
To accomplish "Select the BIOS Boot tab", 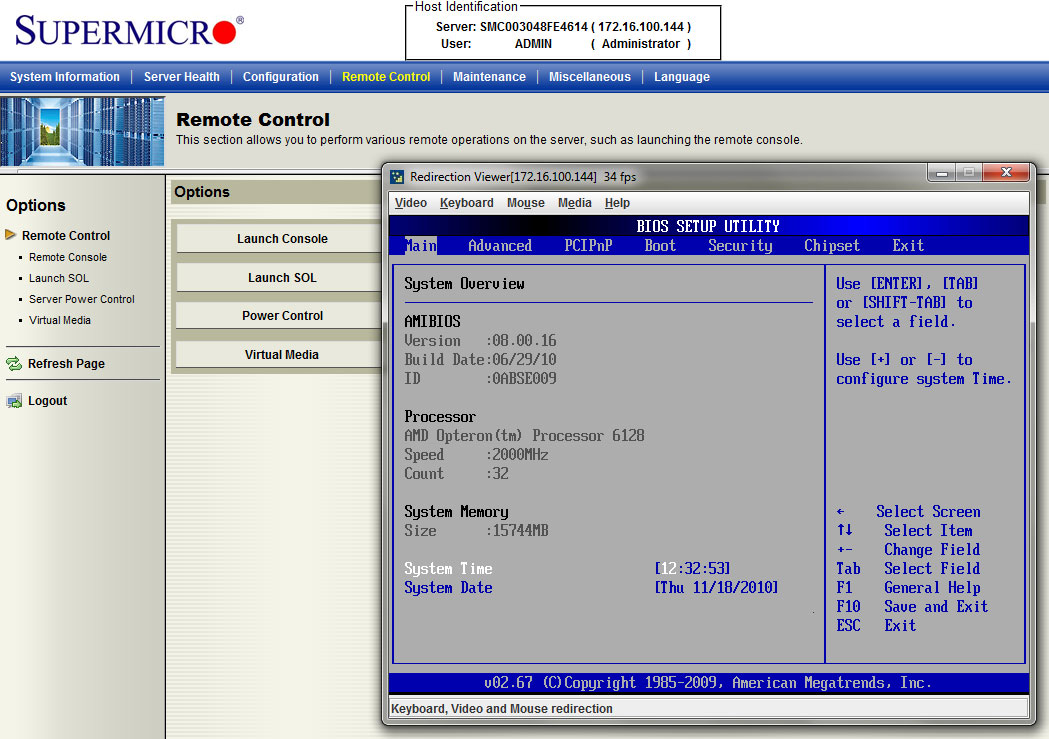I will [x=660, y=245].
